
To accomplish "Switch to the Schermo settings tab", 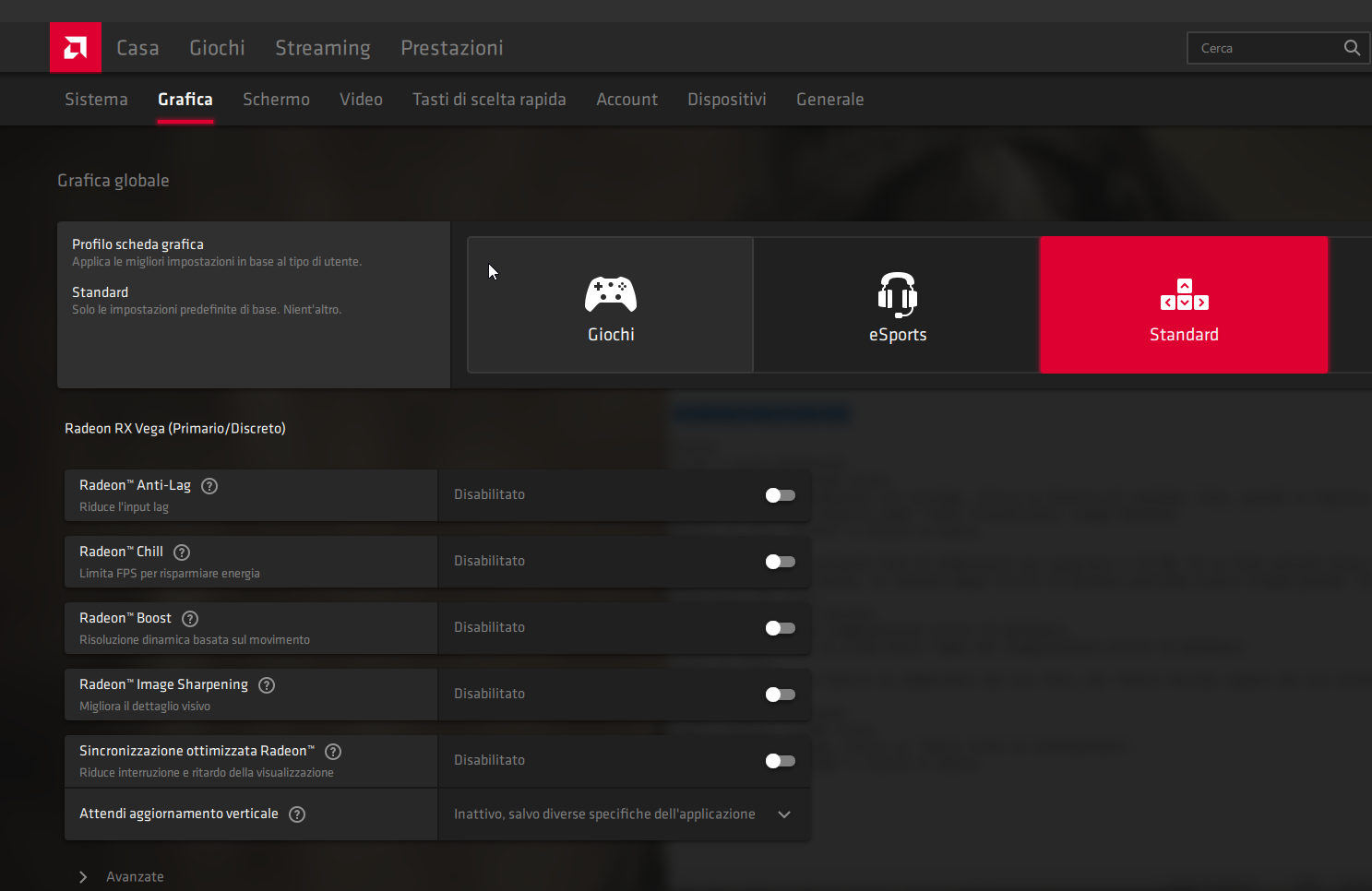I will pos(276,100).
